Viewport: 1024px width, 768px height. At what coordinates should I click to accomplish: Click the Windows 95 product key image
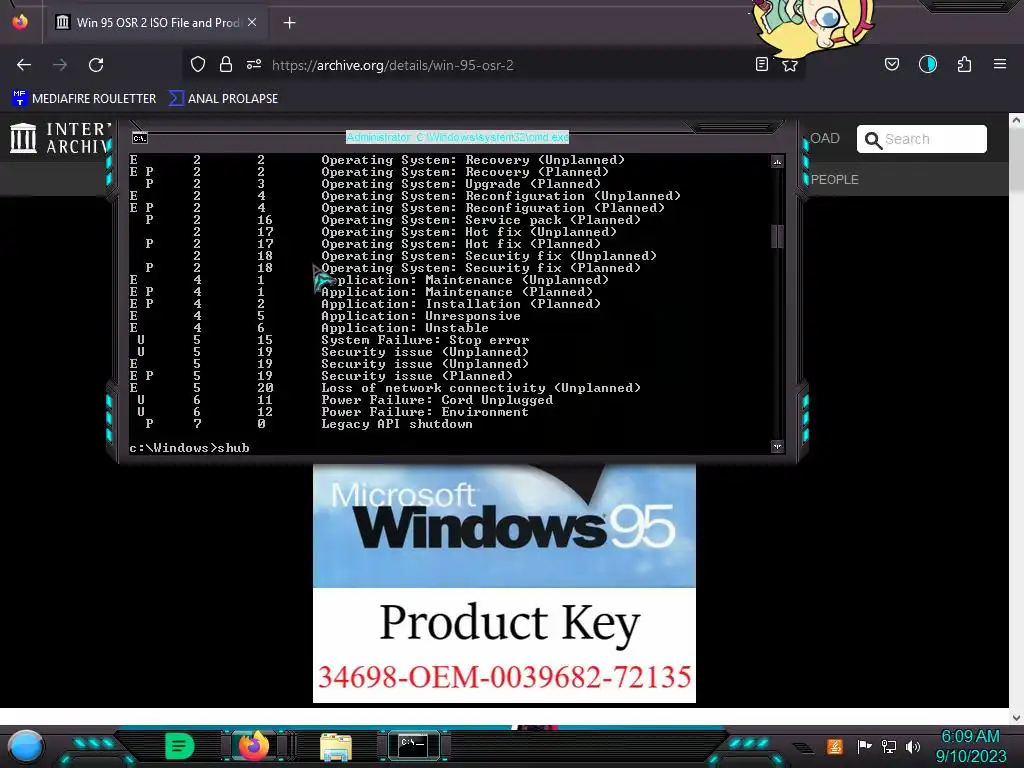(504, 583)
